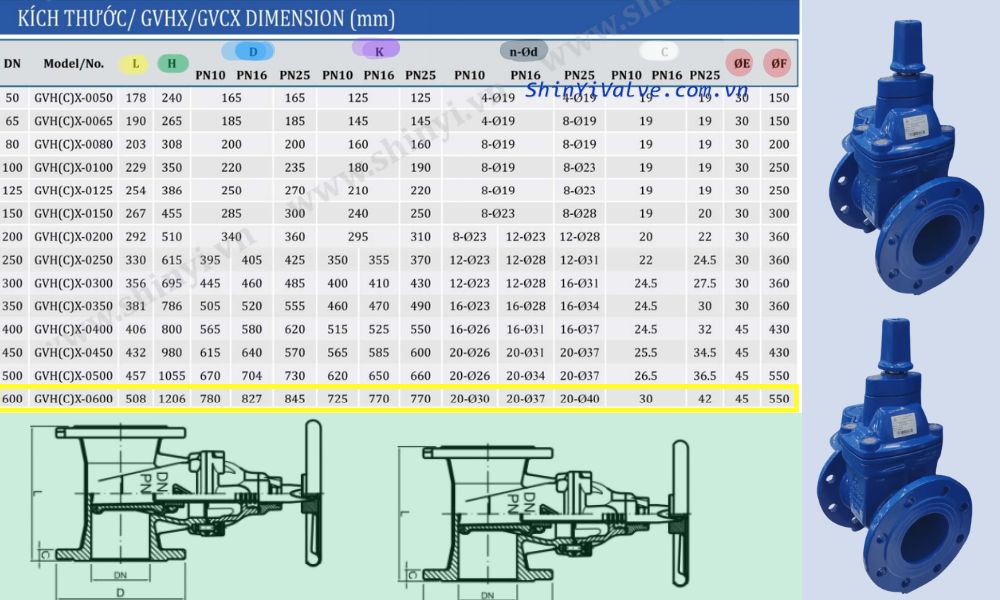The width and height of the screenshot is (1000, 600).
Task: Open the right valve cross-section diagram
Action: coord(543,520)
